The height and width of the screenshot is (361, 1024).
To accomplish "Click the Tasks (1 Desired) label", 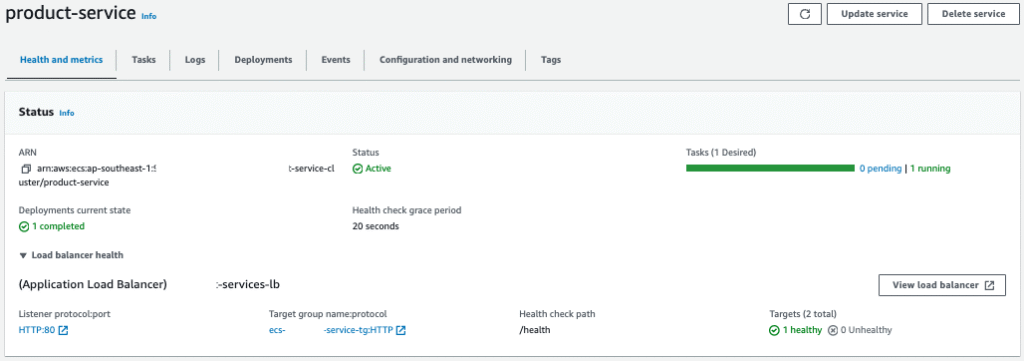I will (x=721, y=153).
